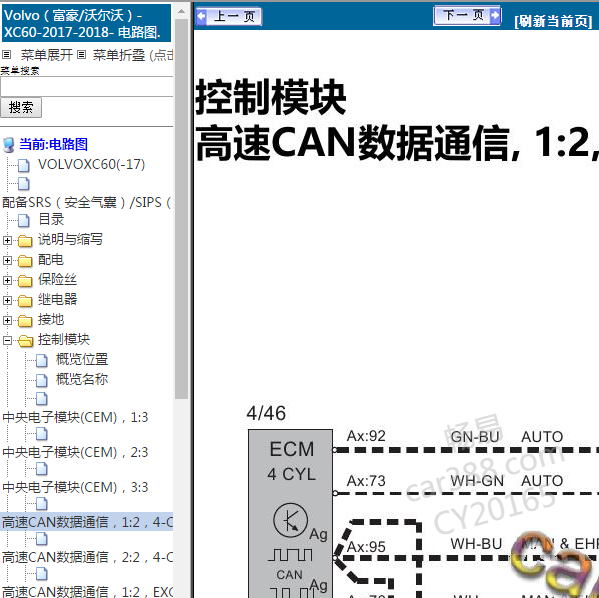Screen dimensions: 599x598
Task: Open 高速CAN数据通信，1:2，EXC diagram
Action: click(x=87, y=592)
